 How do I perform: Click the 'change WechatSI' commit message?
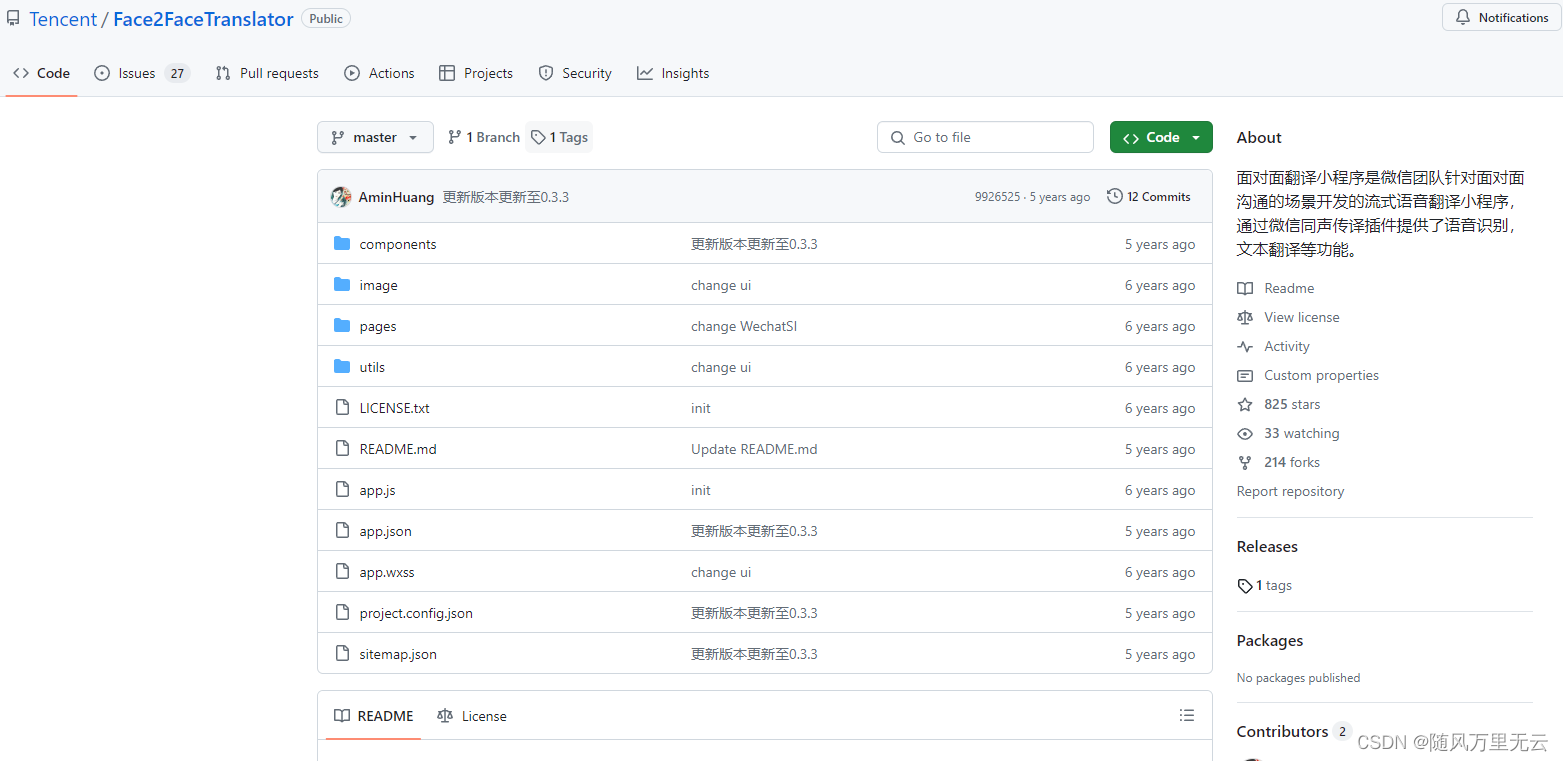[x=744, y=326]
